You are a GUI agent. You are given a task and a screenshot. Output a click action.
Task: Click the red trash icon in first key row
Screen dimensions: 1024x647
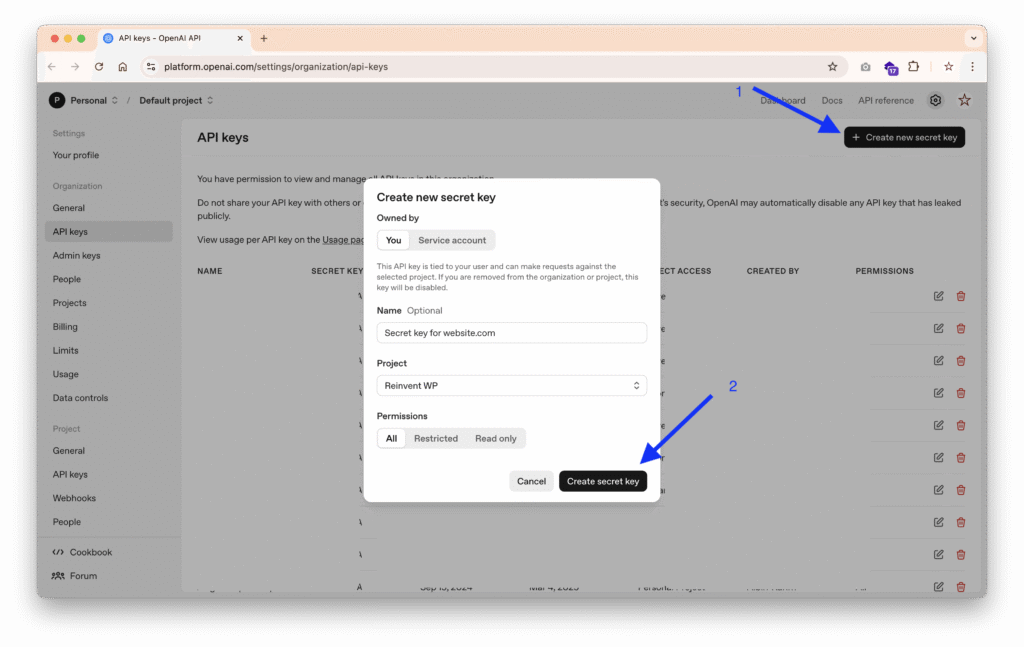961,296
